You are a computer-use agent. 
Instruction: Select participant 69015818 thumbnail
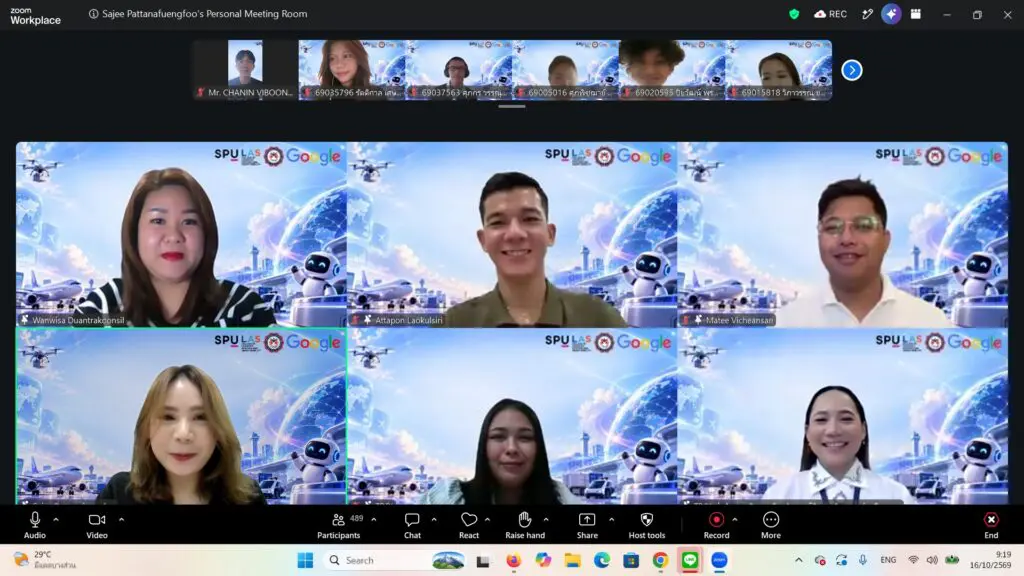(778, 70)
